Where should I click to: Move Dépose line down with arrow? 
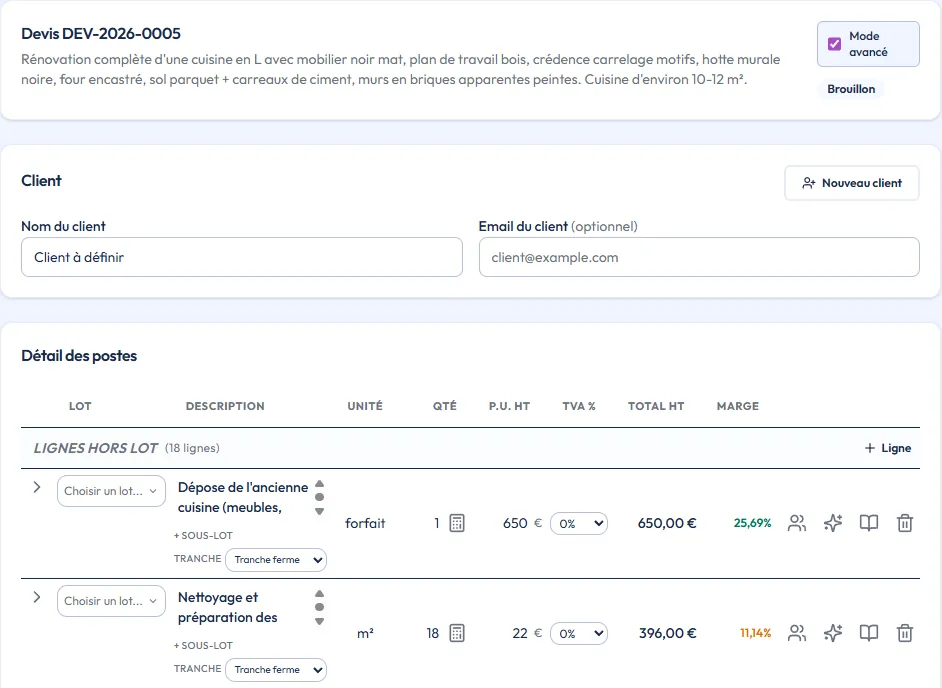pyautogui.click(x=320, y=511)
